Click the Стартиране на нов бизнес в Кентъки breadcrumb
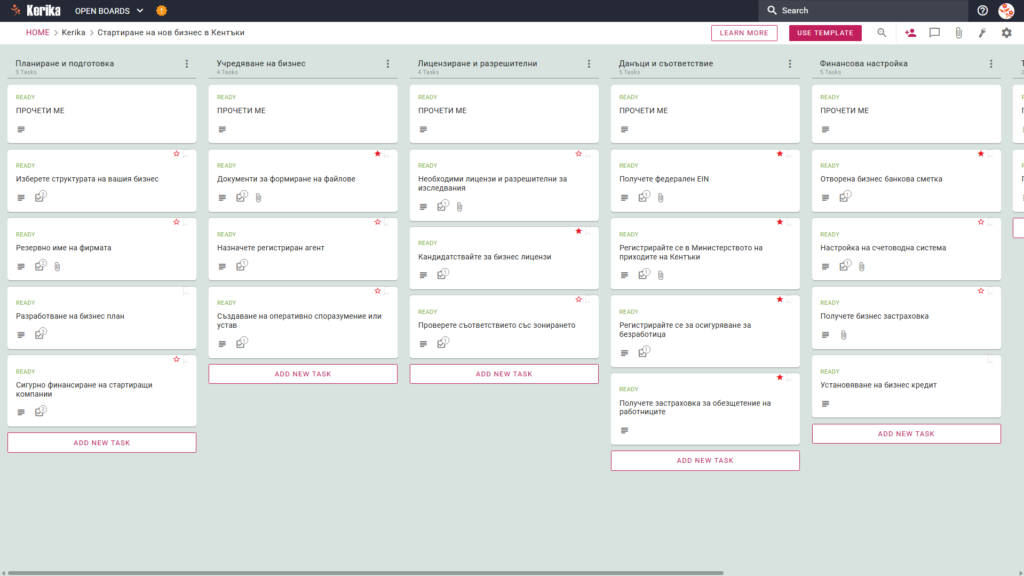This screenshot has width=1024, height=576. point(170,33)
